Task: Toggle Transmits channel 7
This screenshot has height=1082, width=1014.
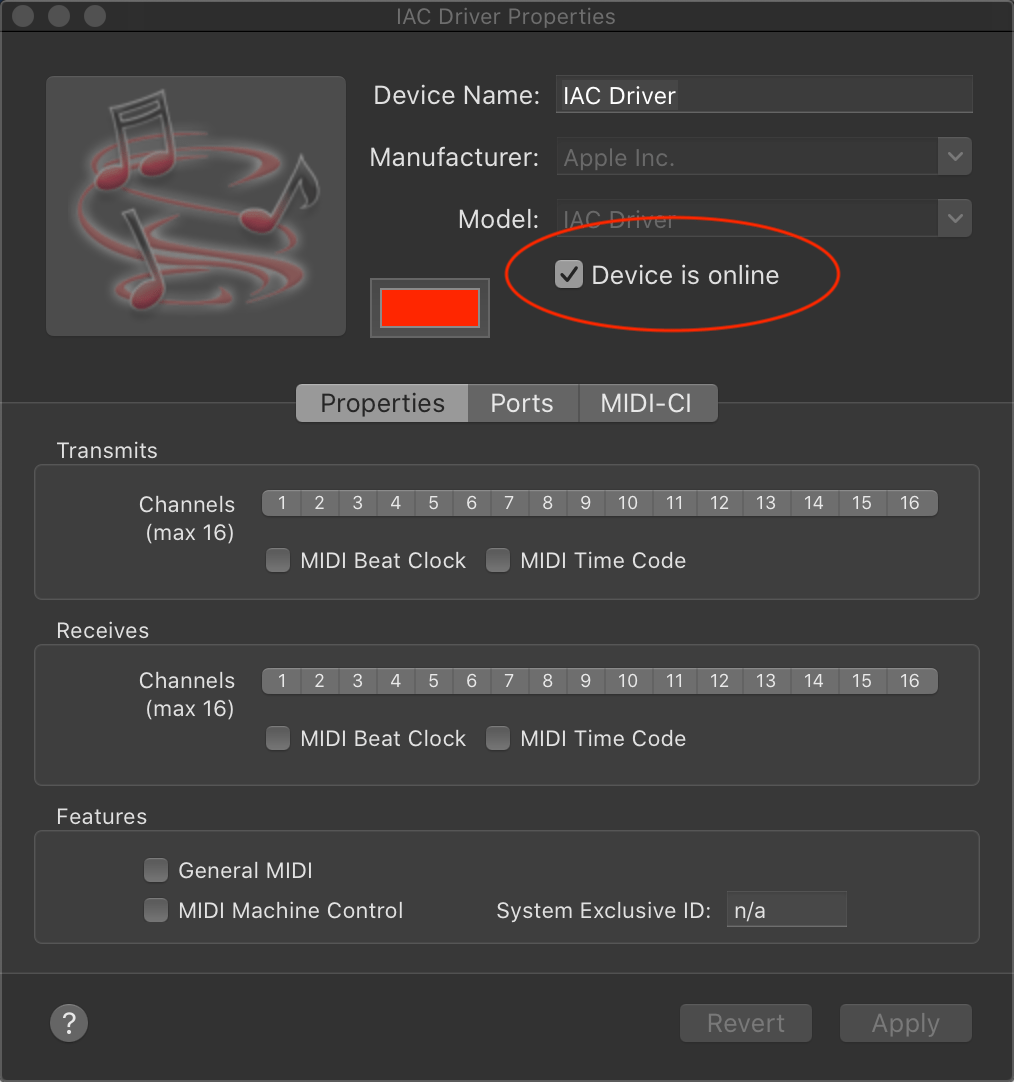Action: [509, 503]
